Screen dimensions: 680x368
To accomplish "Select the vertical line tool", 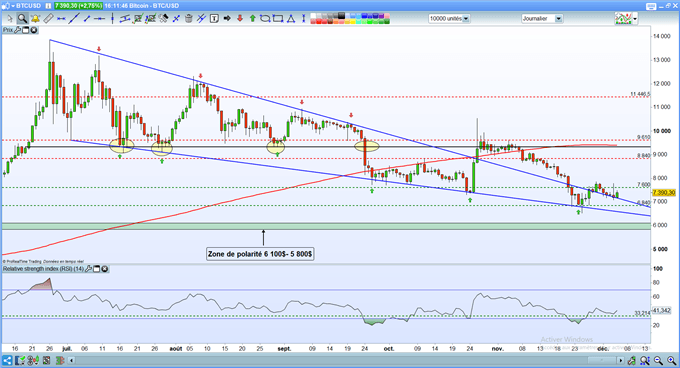I will 112,19.
